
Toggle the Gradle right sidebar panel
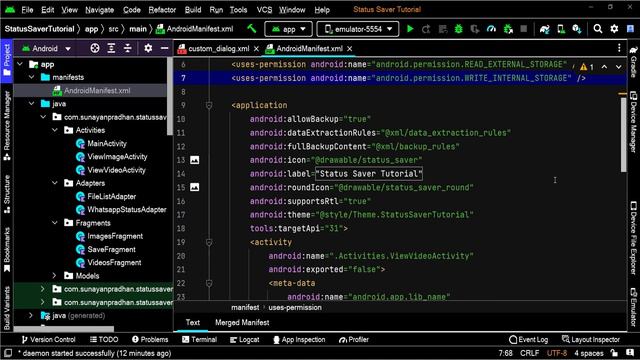tap(633, 62)
